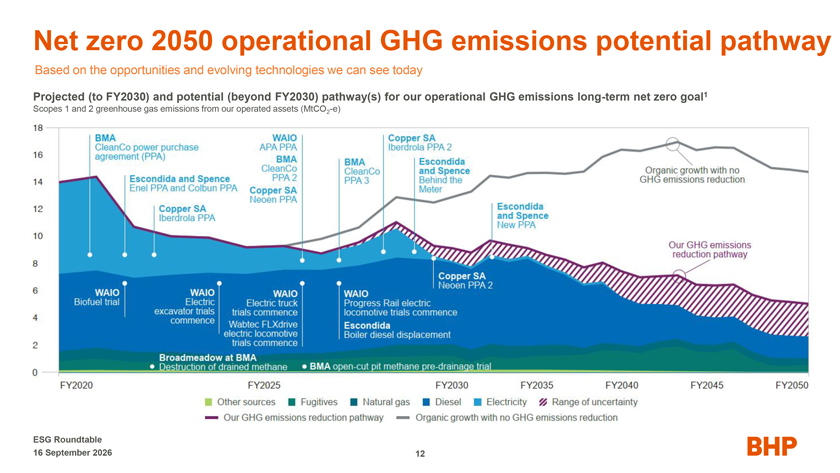
Task: Click the FY2020 x-axis label
Action: click(x=76, y=385)
